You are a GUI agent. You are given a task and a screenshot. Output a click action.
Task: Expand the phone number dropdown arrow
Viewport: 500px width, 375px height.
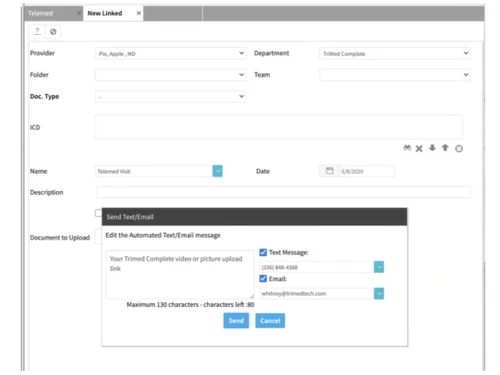pyautogui.click(x=379, y=267)
